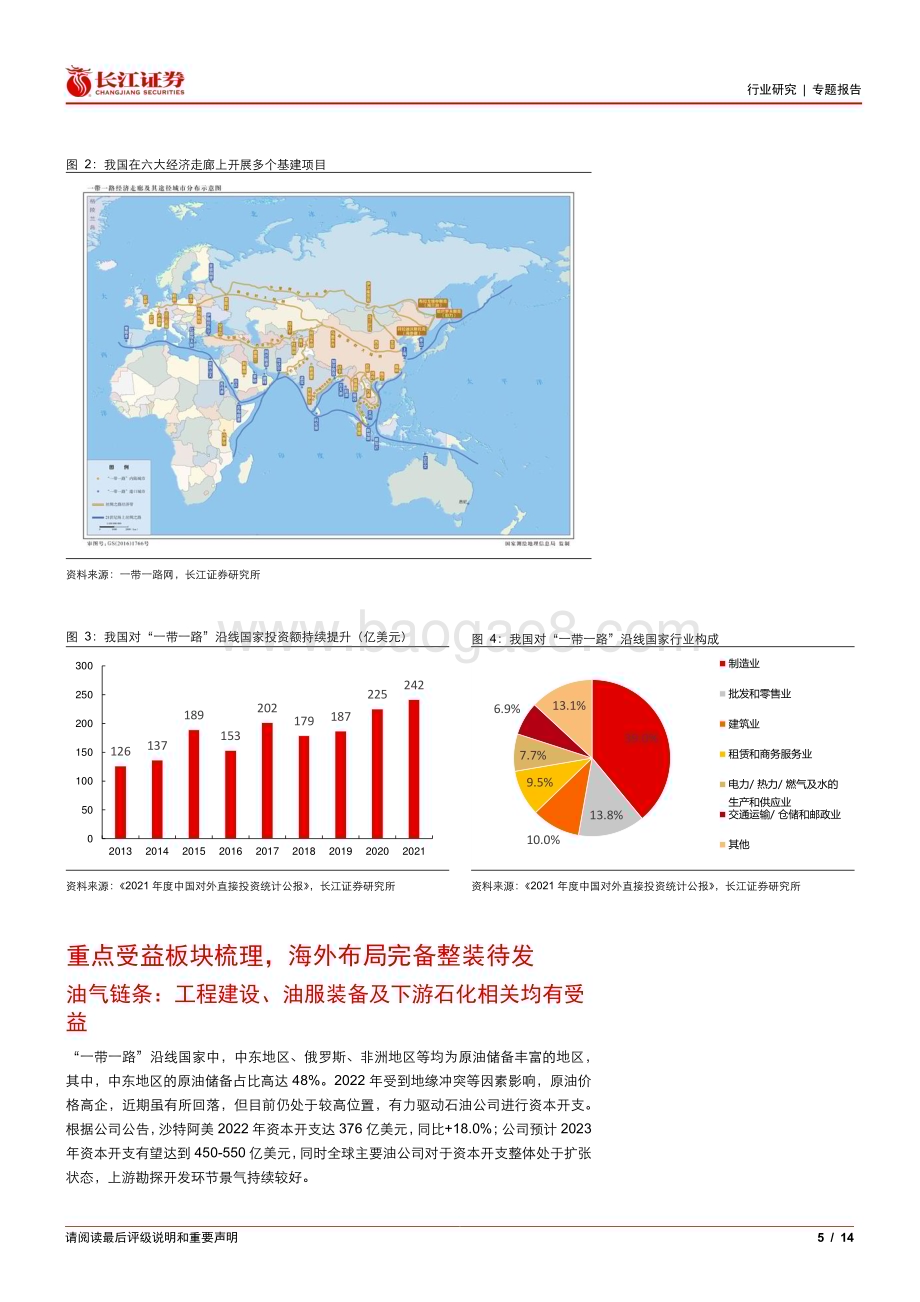Click the value label 242
Image resolution: width=920 pixels, height=1302 pixels.
tap(414, 685)
